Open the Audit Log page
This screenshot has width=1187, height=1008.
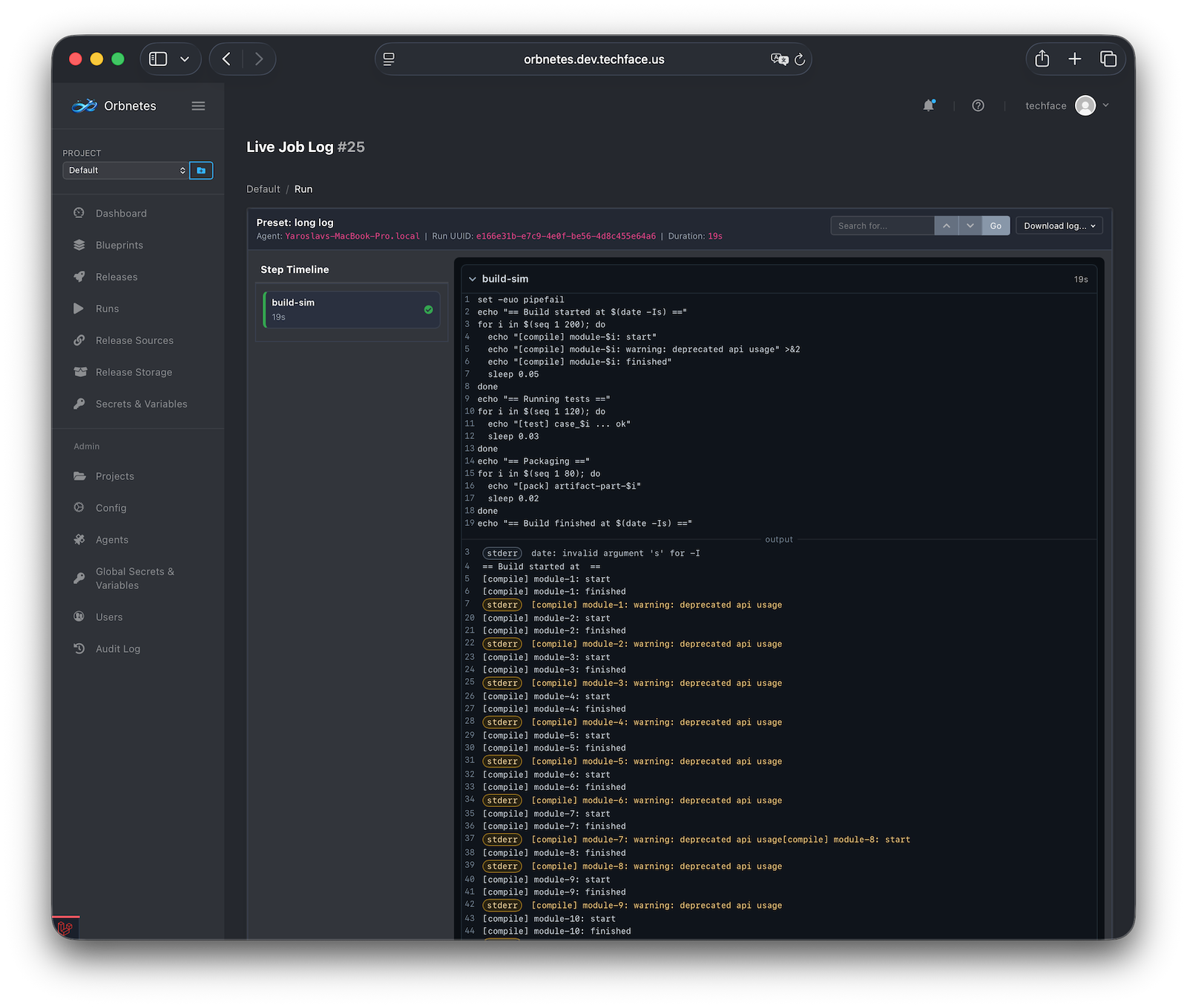[x=117, y=649]
